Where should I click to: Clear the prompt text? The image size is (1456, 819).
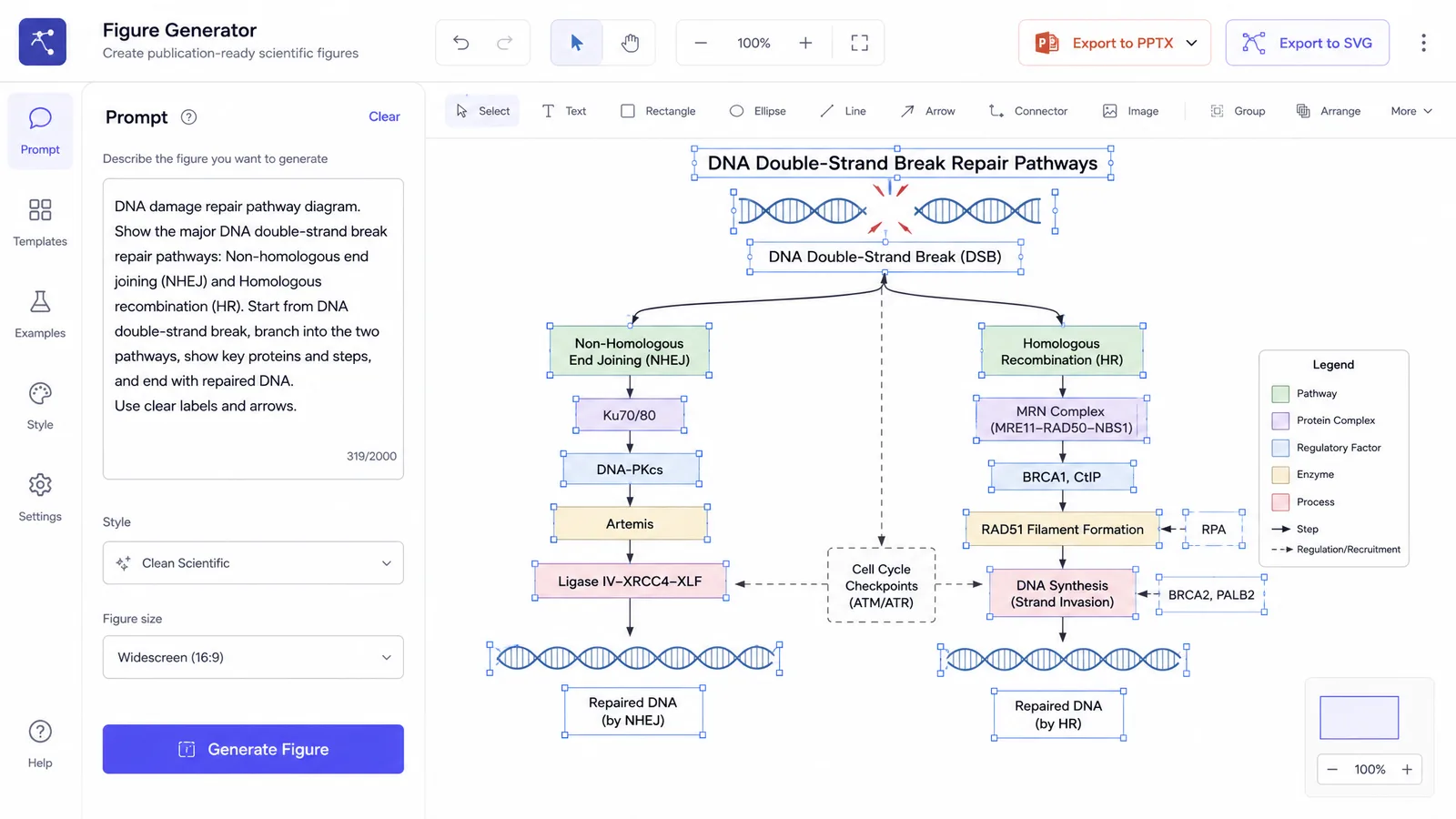coord(384,116)
